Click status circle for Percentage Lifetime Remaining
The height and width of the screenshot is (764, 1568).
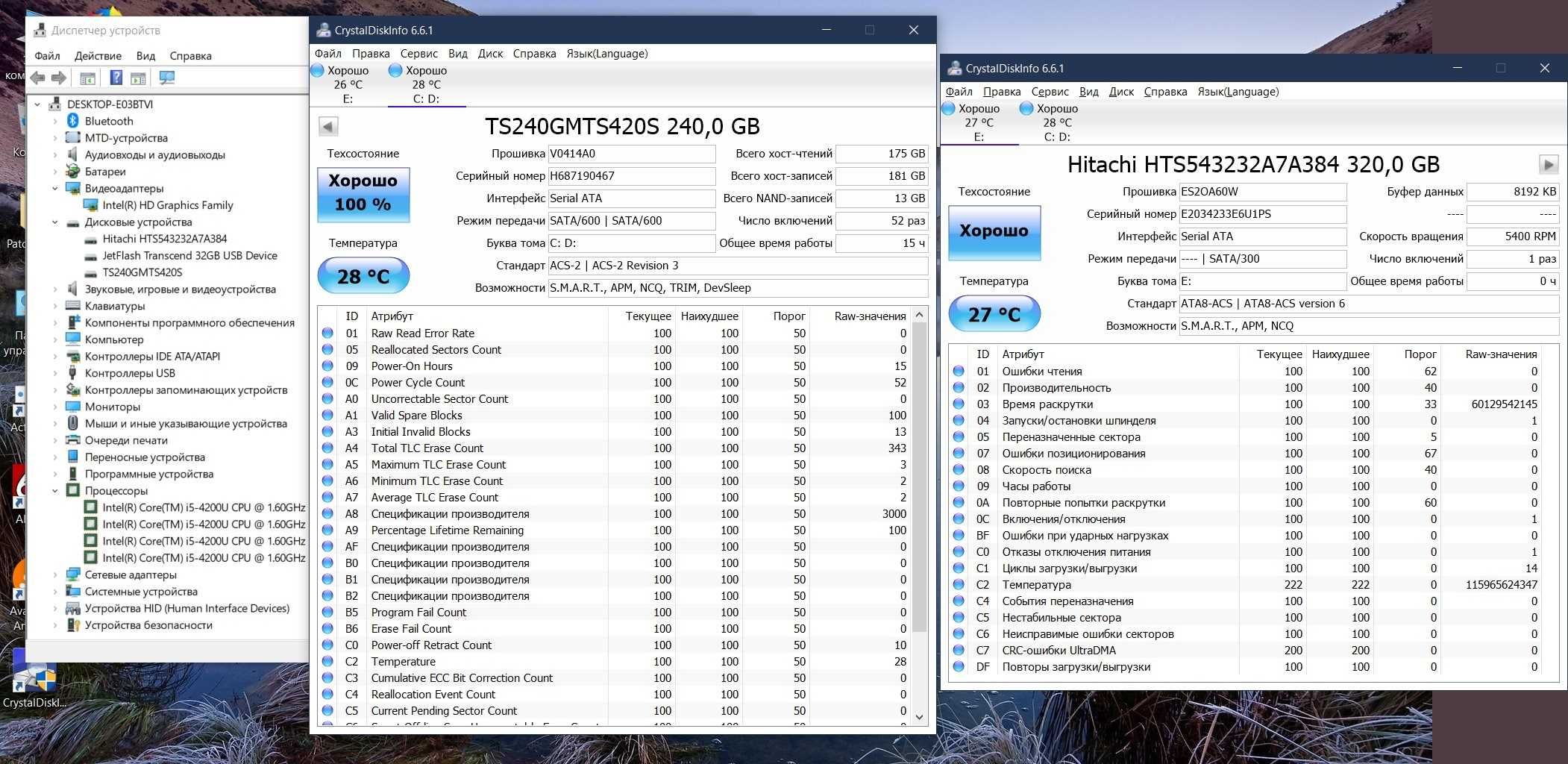click(327, 530)
